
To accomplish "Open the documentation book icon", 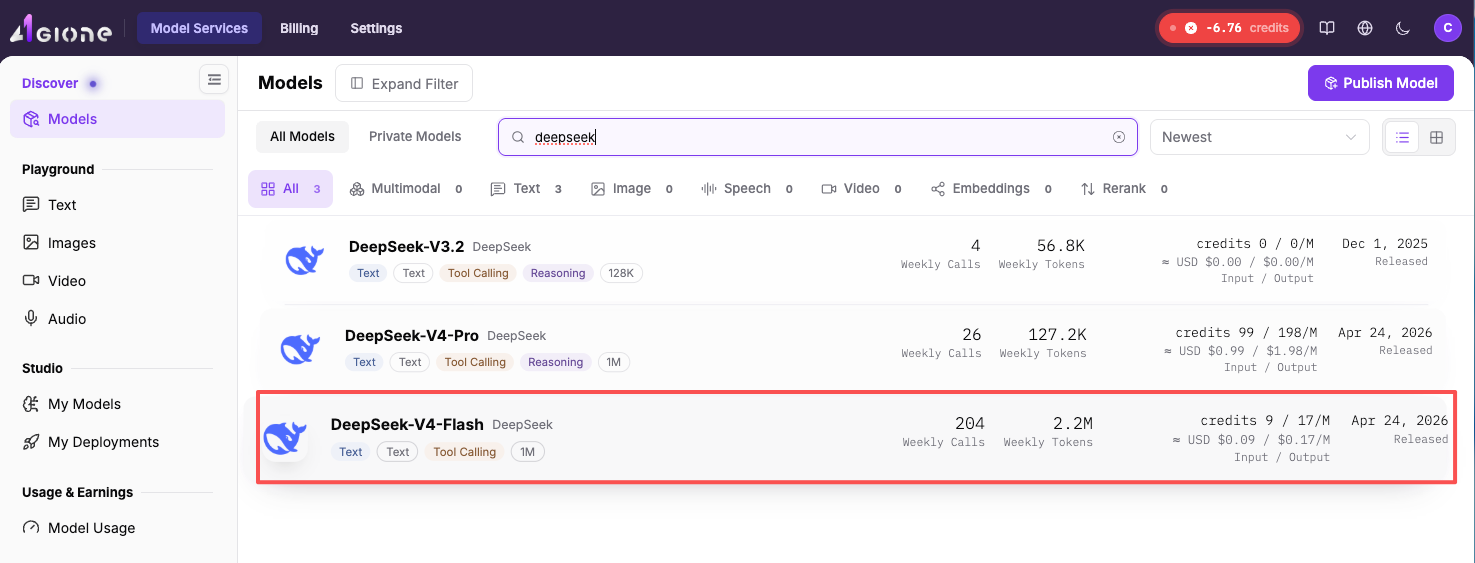I will (x=1327, y=28).
